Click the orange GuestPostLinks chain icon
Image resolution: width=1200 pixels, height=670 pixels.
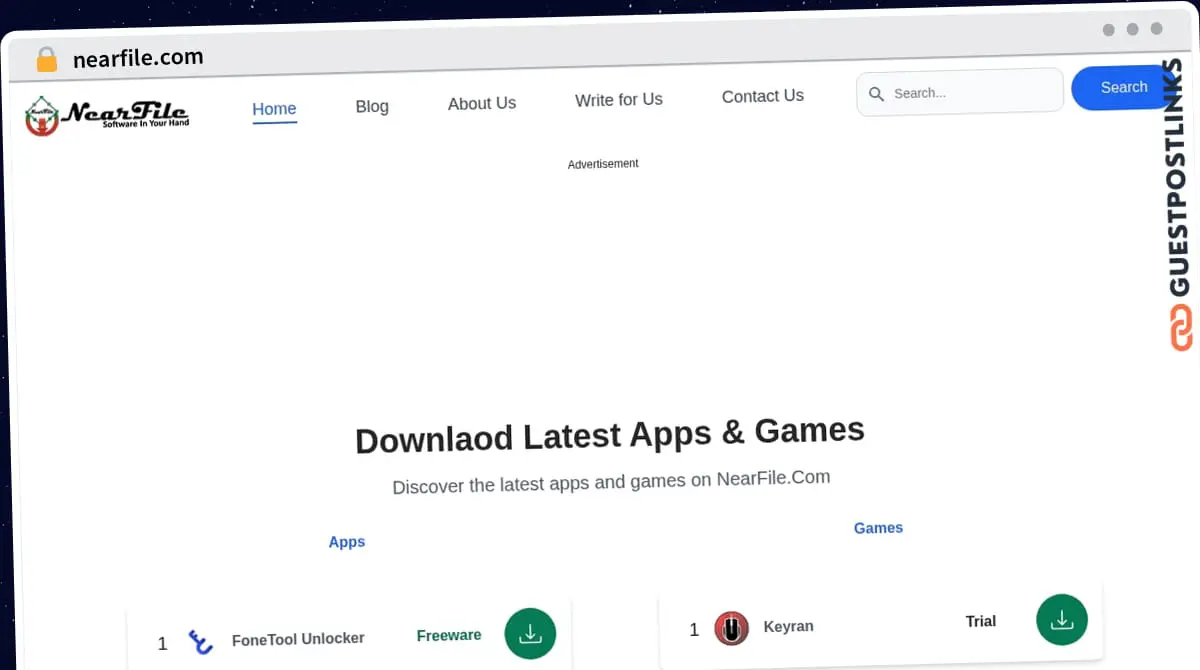[x=1181, y=328]
